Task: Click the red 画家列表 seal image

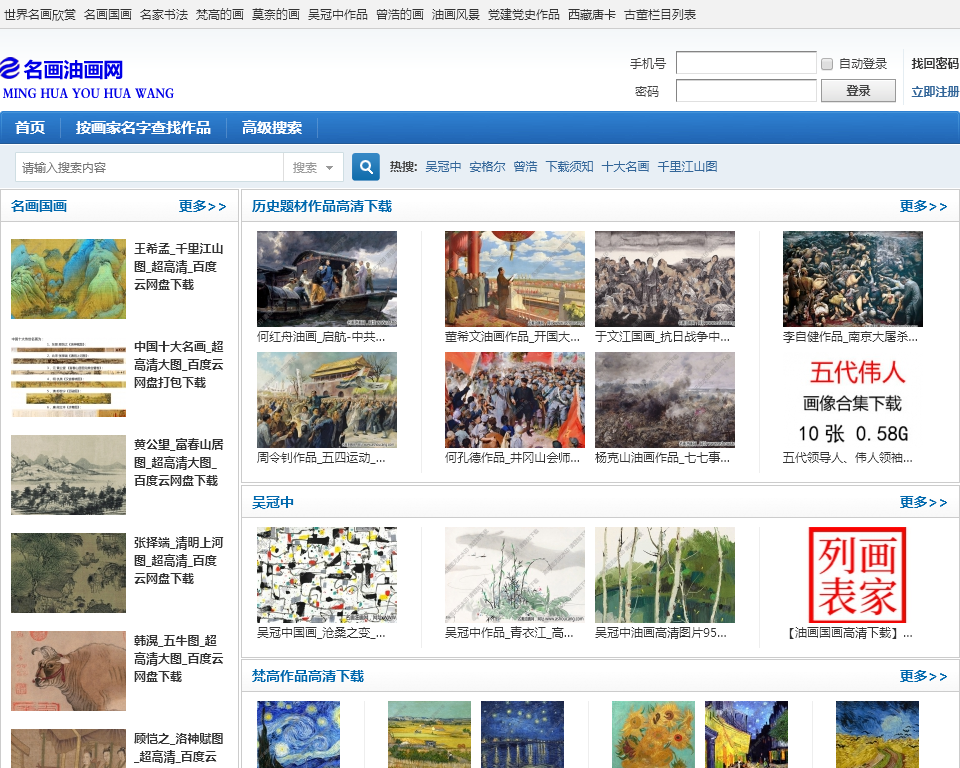Action: (857, 575)
